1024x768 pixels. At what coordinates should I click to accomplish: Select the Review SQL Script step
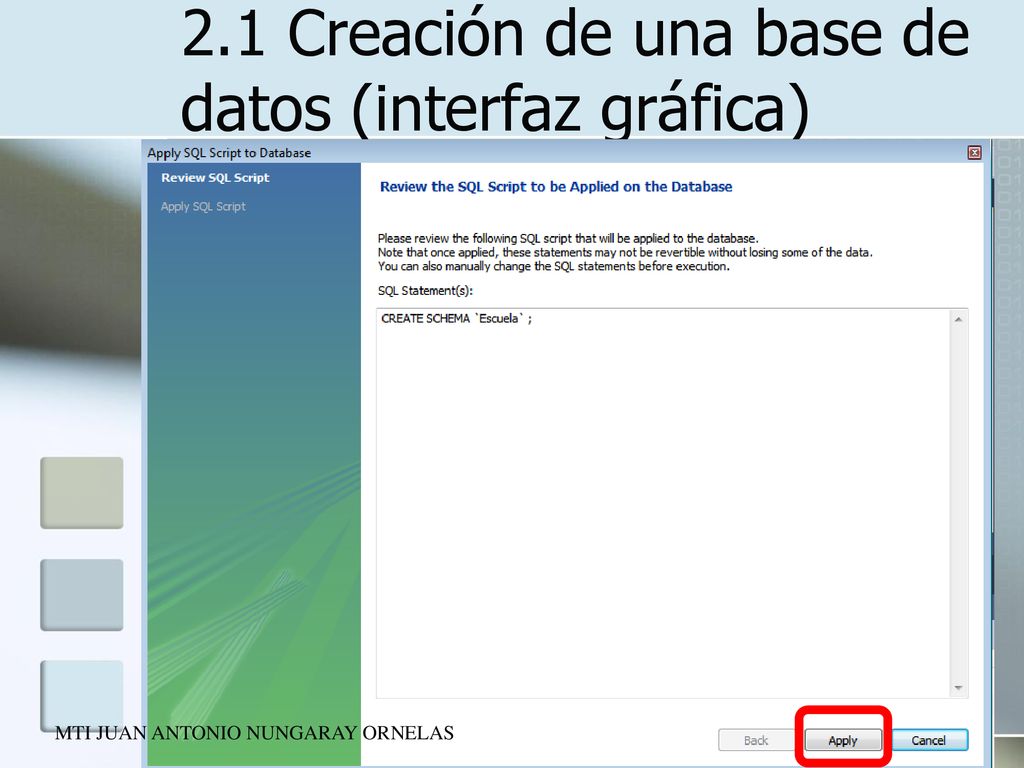216,178
